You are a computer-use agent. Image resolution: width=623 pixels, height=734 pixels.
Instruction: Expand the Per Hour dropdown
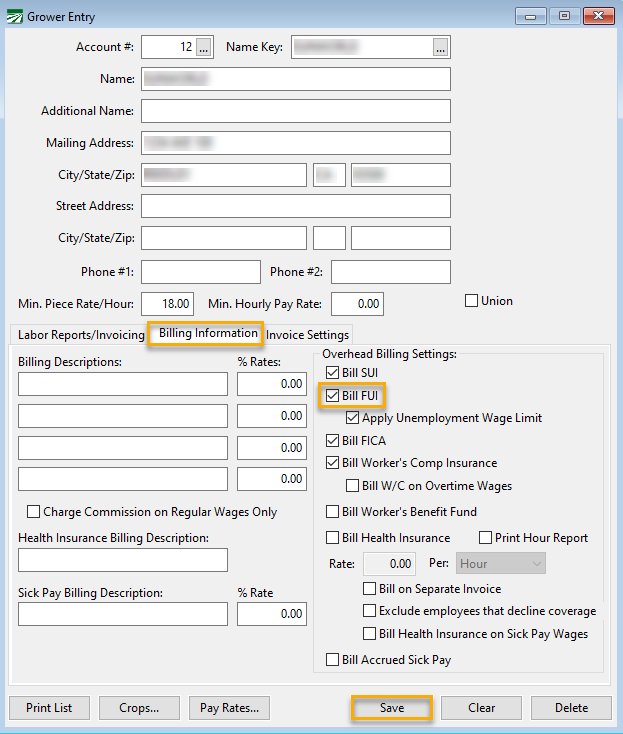tap(501, 564)
